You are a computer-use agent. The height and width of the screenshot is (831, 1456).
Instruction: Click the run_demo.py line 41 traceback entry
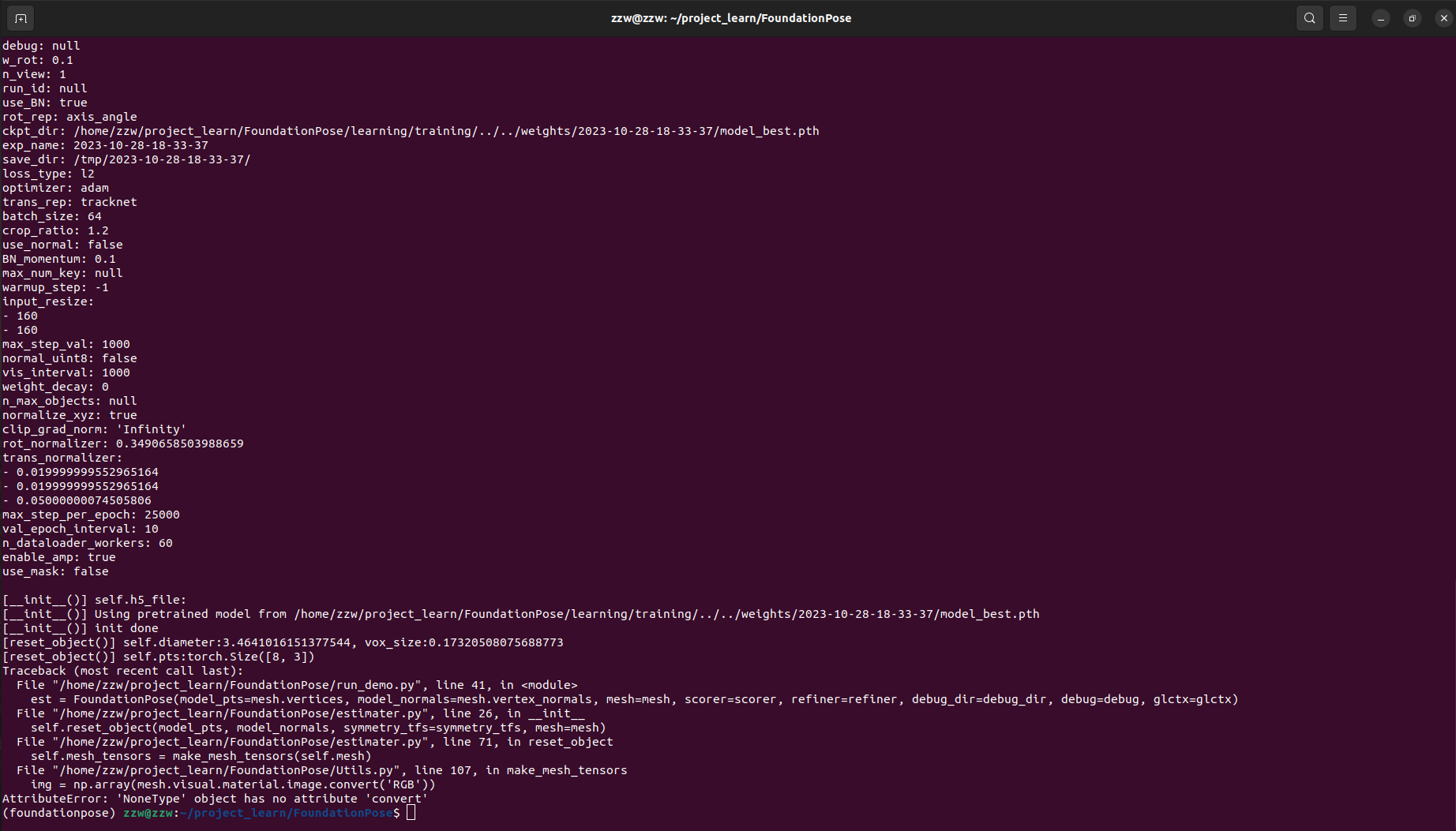(x=297, y=685)
